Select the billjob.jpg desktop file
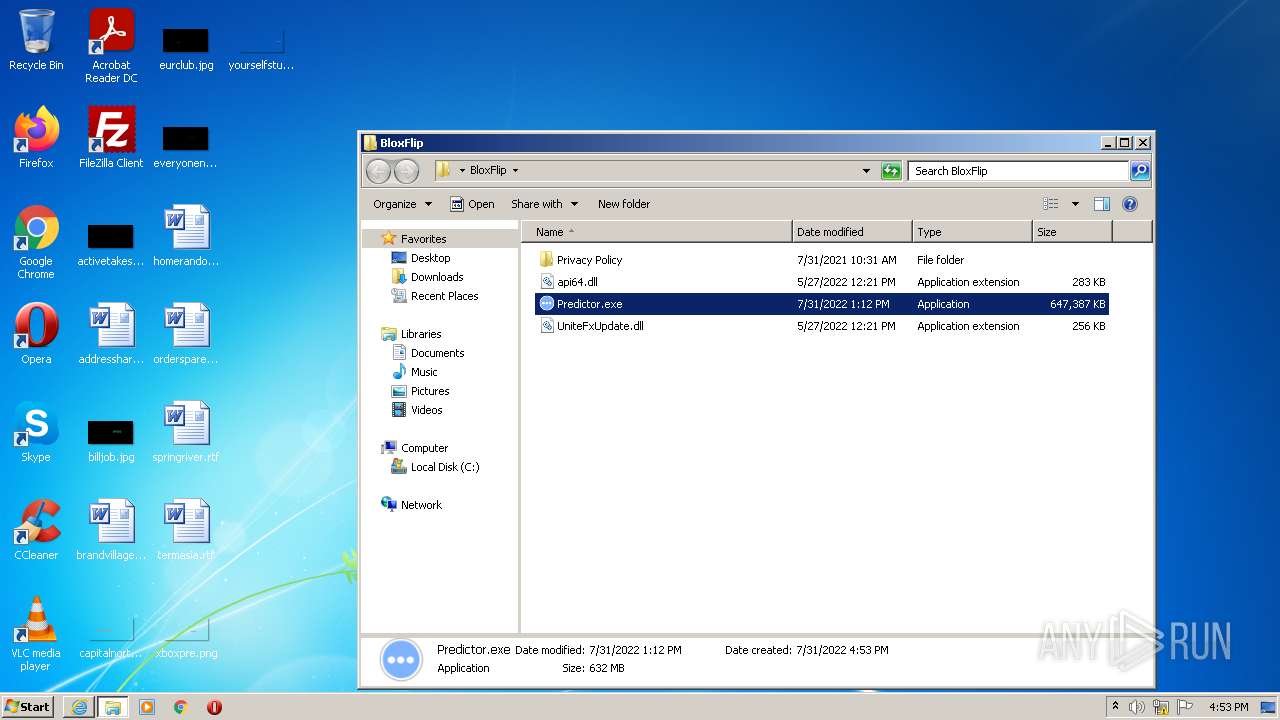Screen dimensions: 1280x720 pyautogui.click(x=111, y=439)
